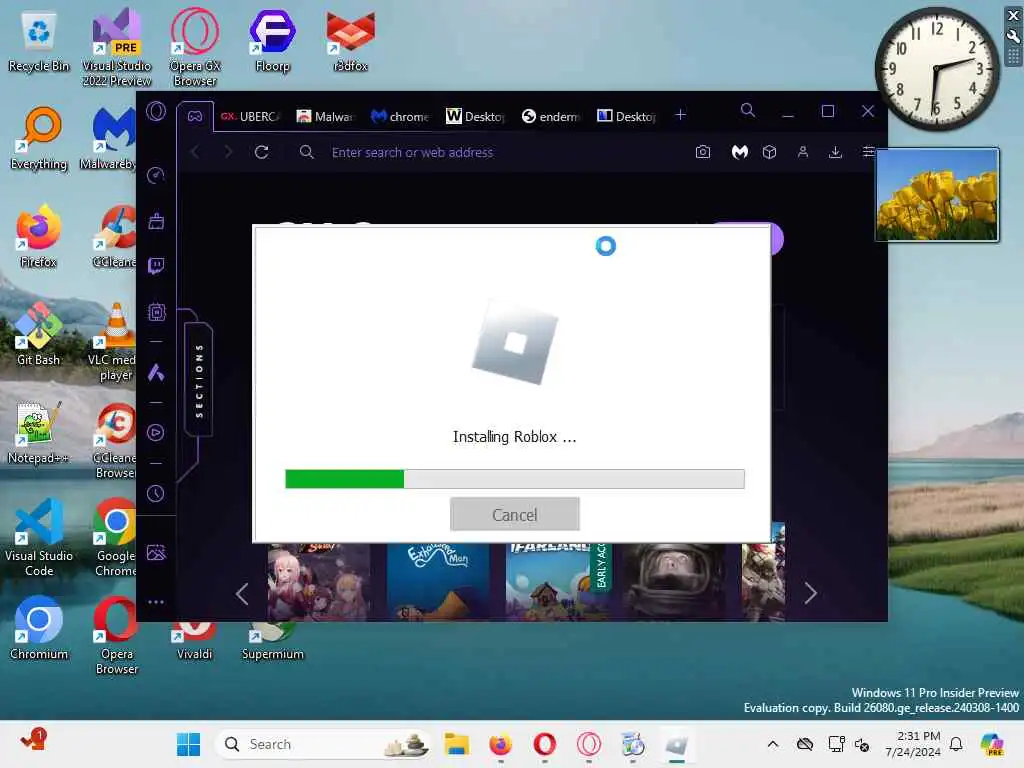Open Windows Start menu
1024x768 pixels.
click(x=189, y=744)
